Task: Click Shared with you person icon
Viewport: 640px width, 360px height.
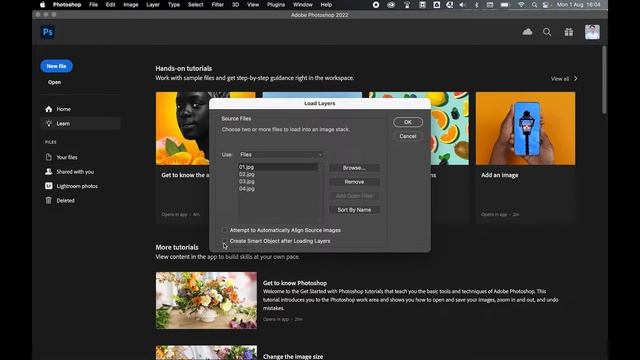Action: (x=49, y=171)
